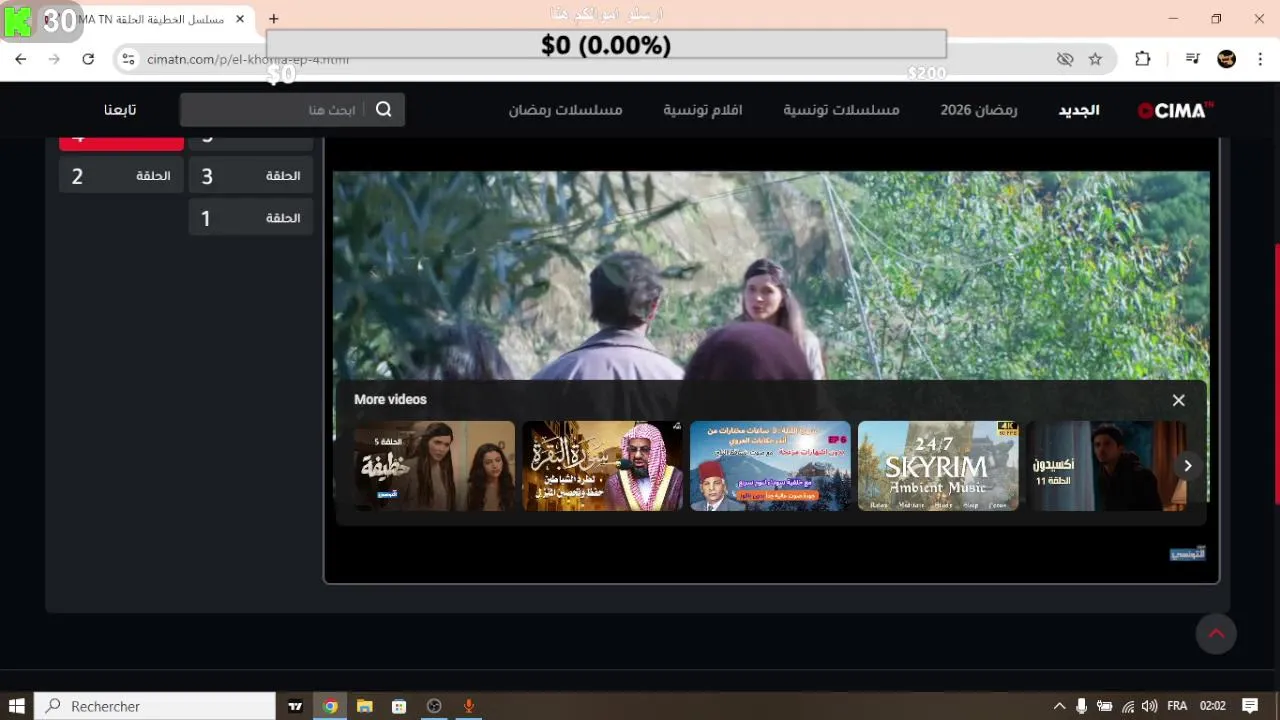Open the مسلسلات رمضان menu item
Viewport: 1280px width, 720px height.
[566, 110]
